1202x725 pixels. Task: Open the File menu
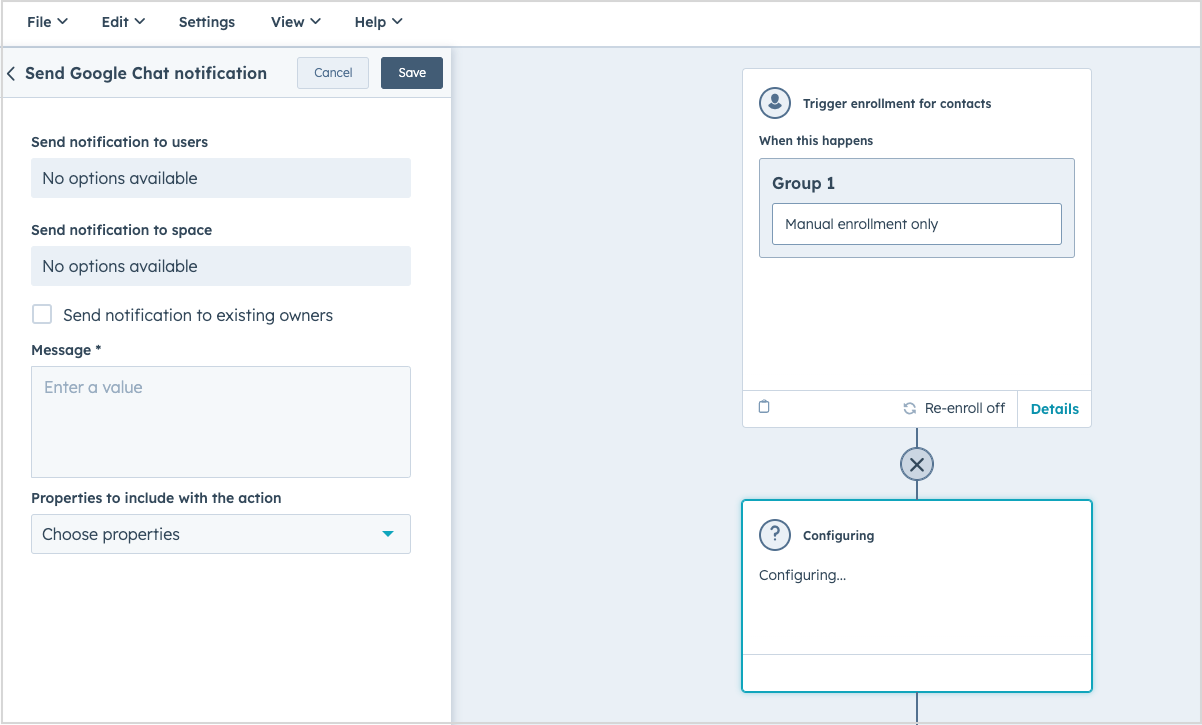[x=47, y=21]
